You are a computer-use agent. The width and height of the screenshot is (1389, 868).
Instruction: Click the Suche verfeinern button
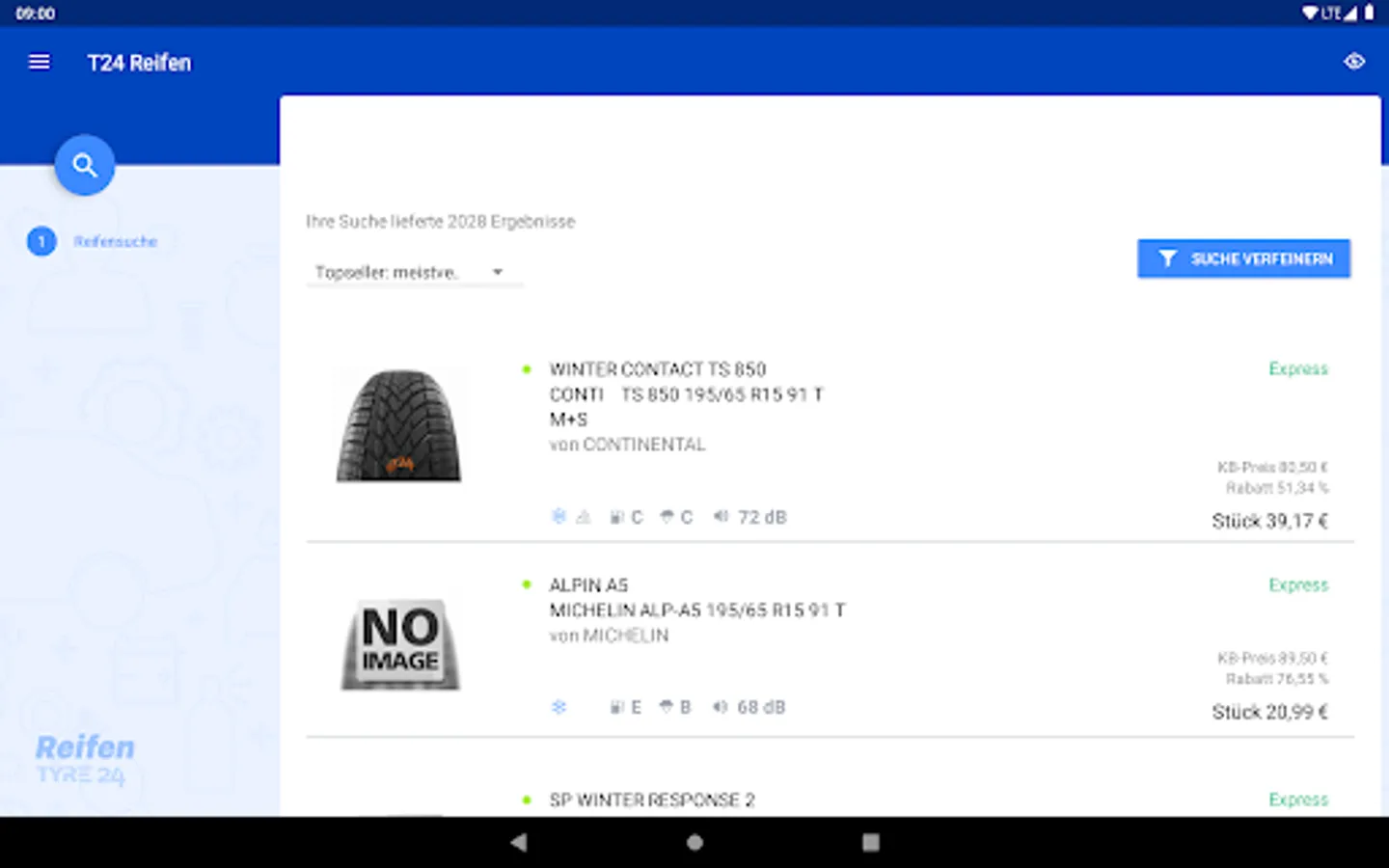(1243, 258)
